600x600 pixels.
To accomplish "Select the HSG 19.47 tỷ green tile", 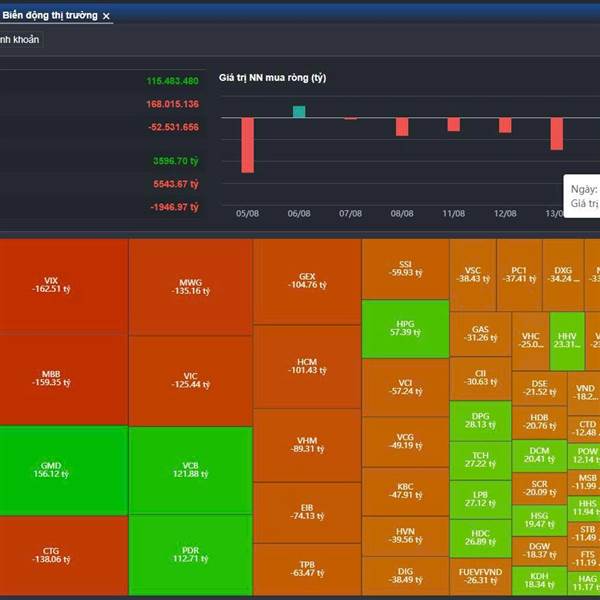I will 539,520.
